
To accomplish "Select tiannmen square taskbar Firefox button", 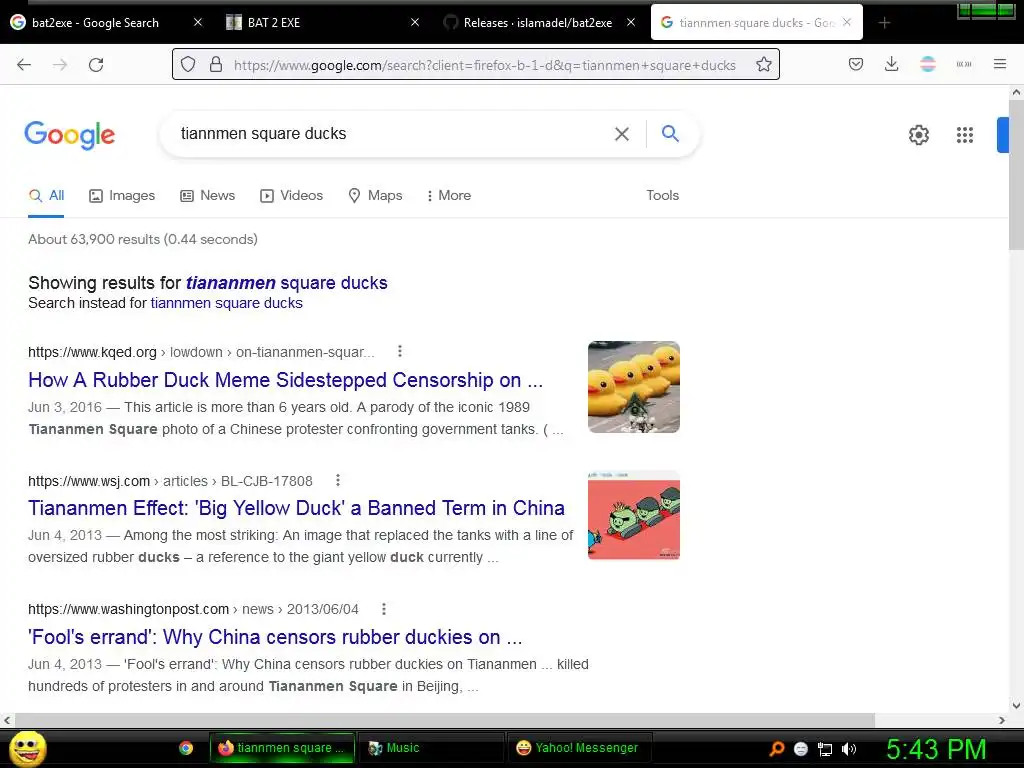I will tap(282, 748).
